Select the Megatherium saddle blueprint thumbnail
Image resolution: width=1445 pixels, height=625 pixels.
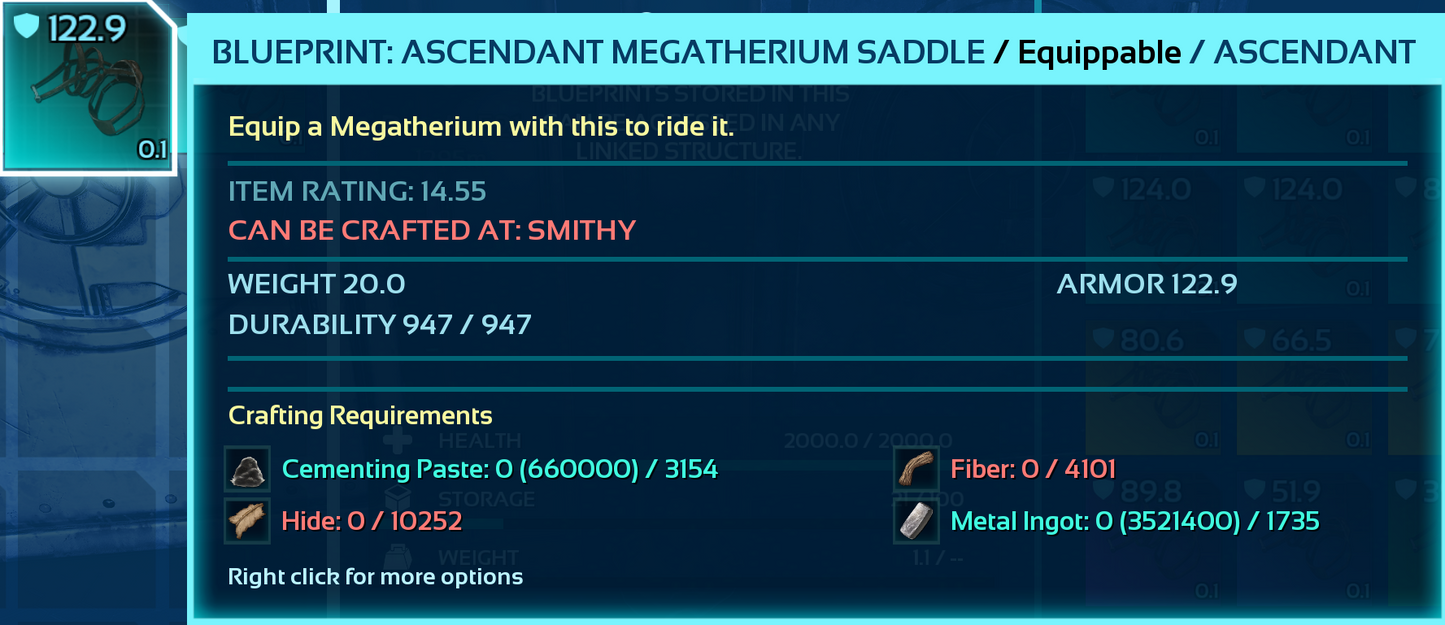coord(88,88)
